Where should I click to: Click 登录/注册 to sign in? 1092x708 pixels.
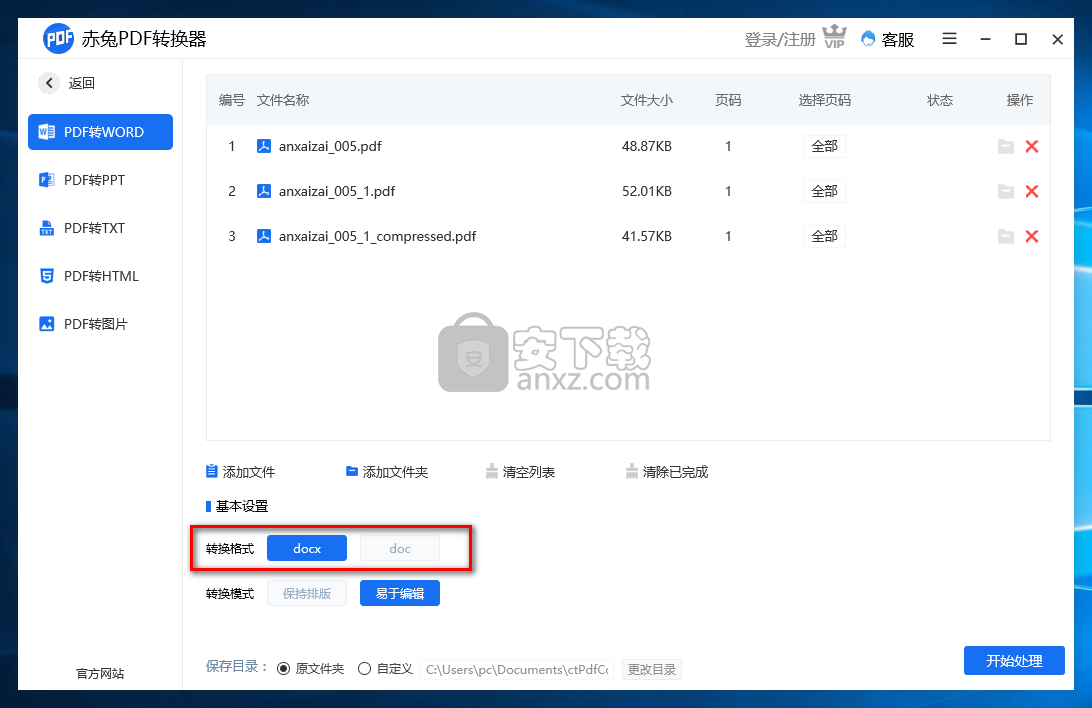coord(780,40)
